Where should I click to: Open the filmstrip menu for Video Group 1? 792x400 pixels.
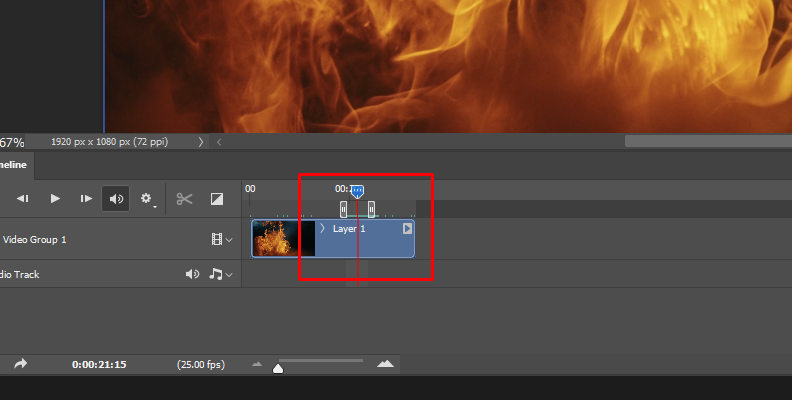coord(220,240)
